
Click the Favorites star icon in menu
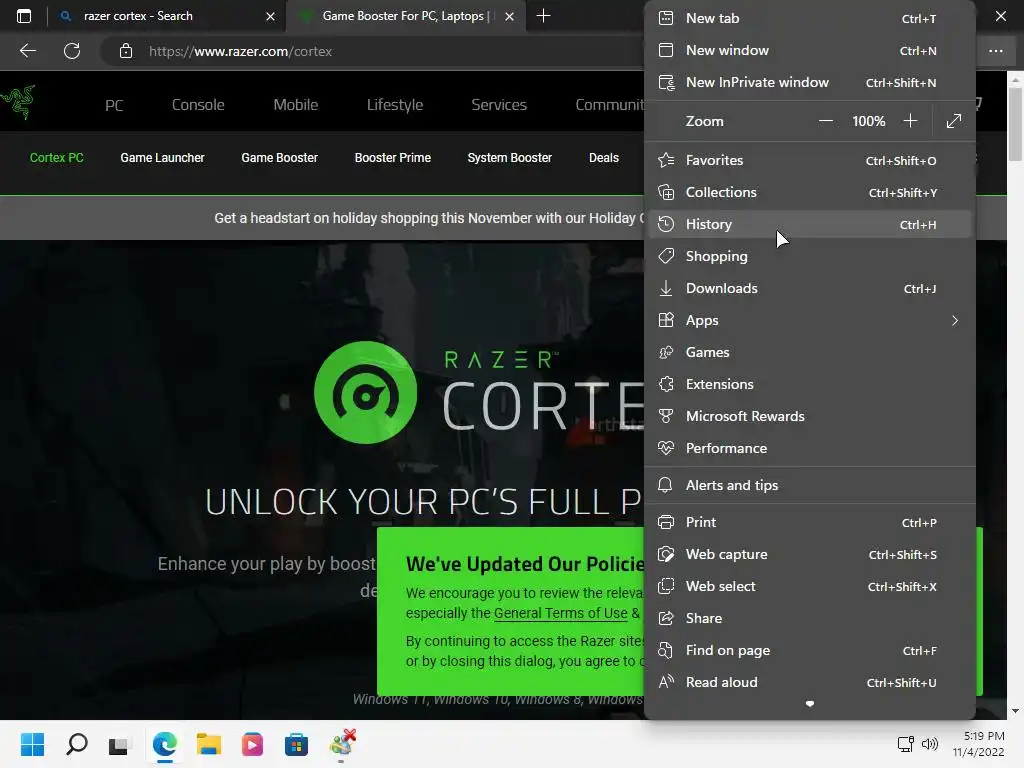coord(665,160)
